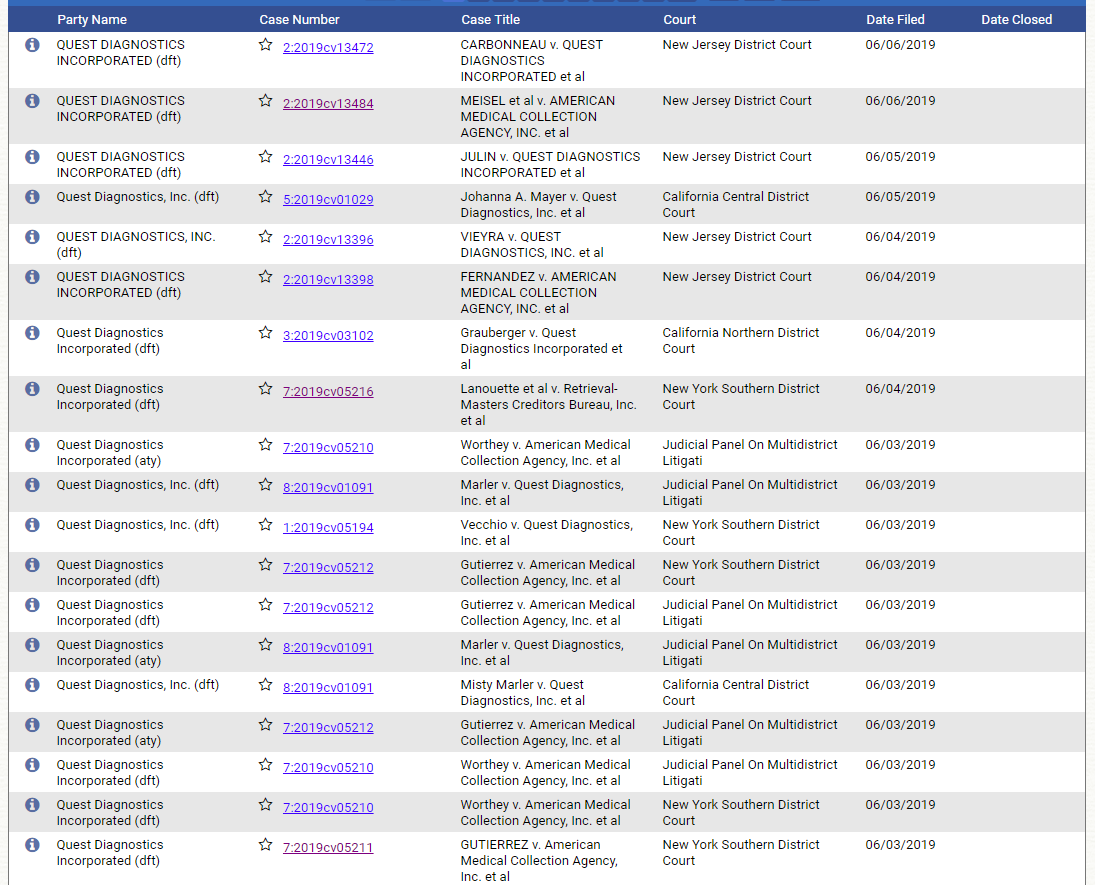Sort by Case Title column header
Screen dimensions: 1095x885
(x=490, y=20)
